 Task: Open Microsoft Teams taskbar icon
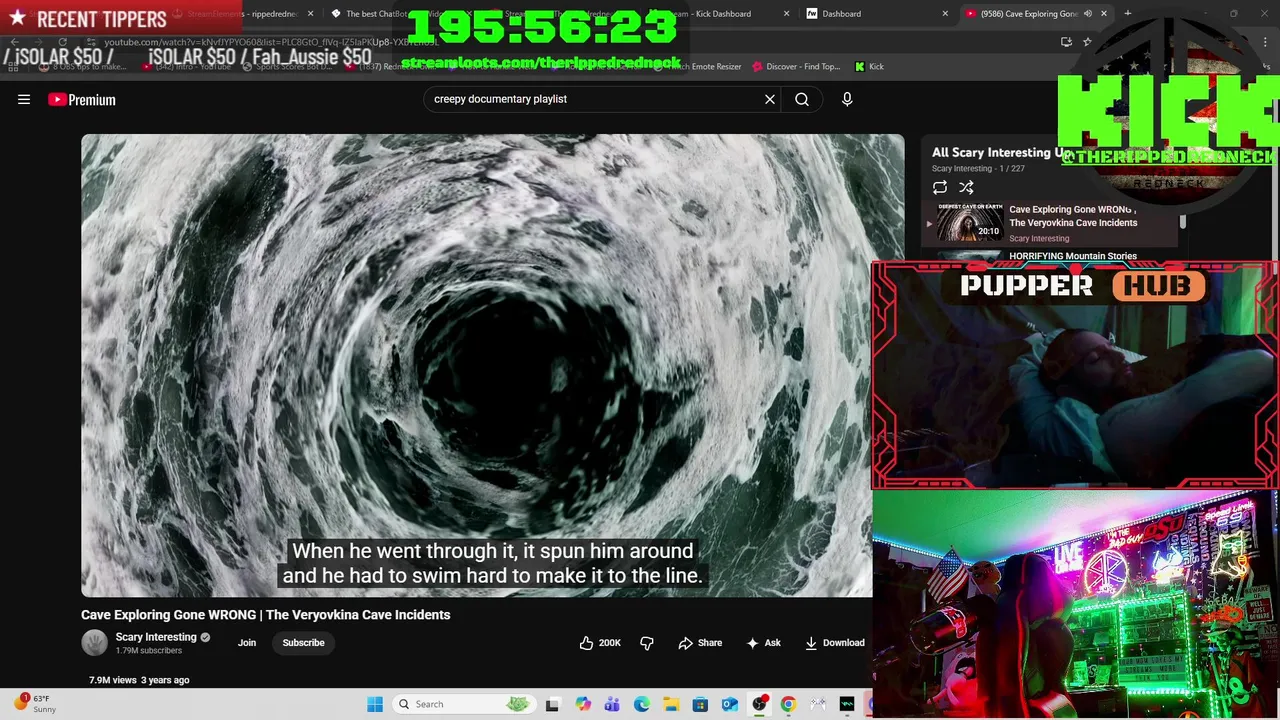pyautogui.click(x=612, y=704)
